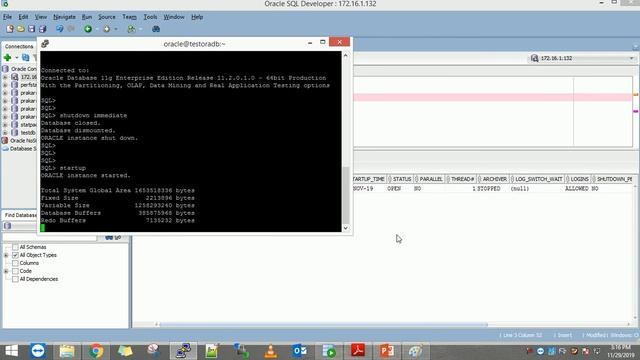Open File Explorer from the taskbar

[67, 351]
